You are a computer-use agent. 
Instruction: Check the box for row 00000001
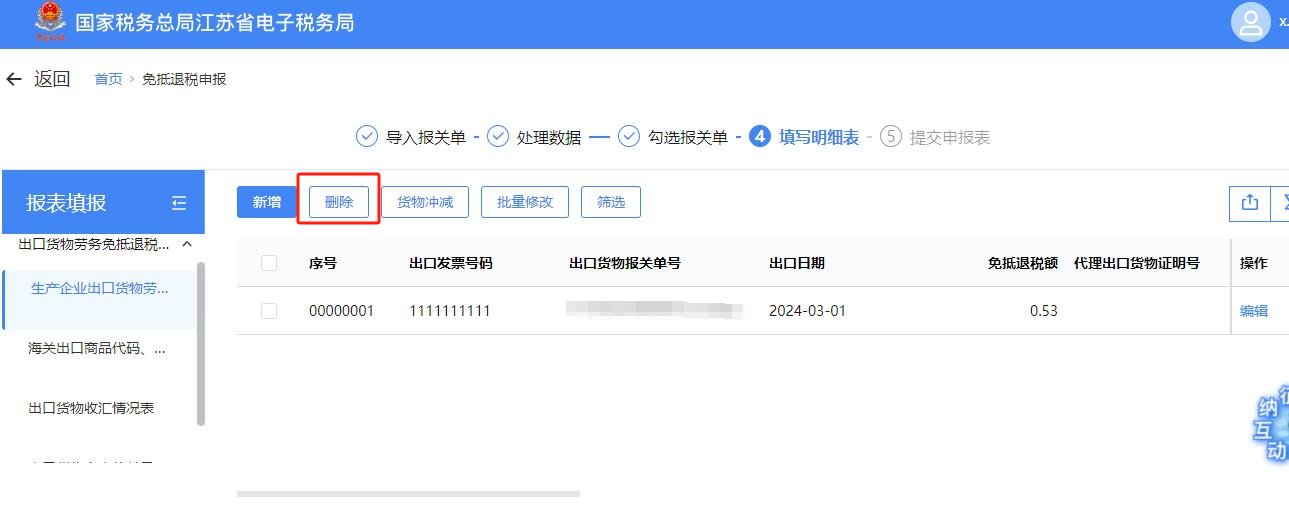pyautogui.click(x=268, y=311)
